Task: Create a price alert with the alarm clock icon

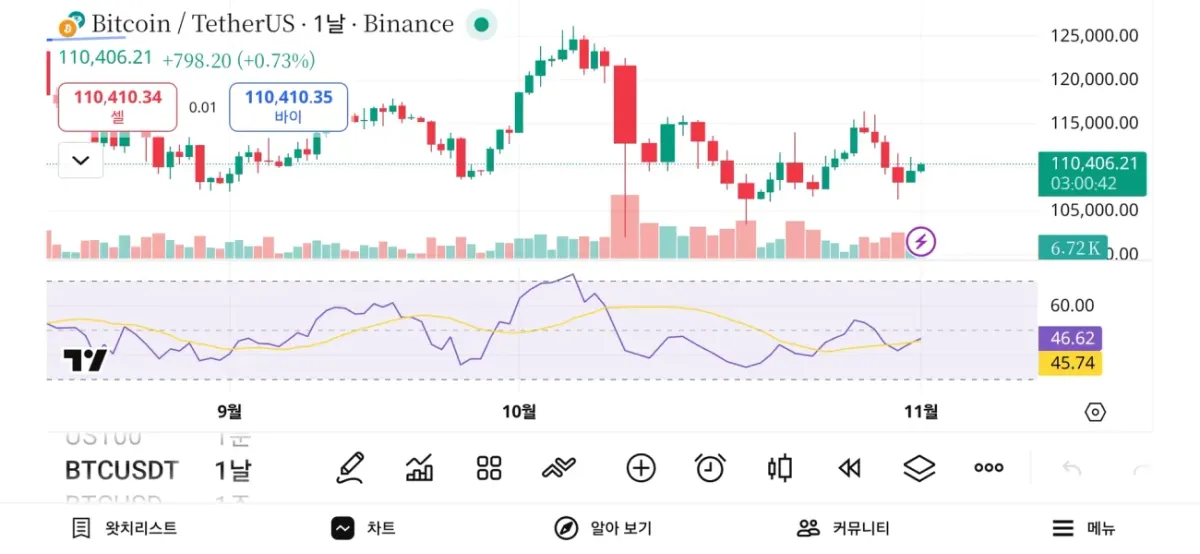Action: pos(710,467)
